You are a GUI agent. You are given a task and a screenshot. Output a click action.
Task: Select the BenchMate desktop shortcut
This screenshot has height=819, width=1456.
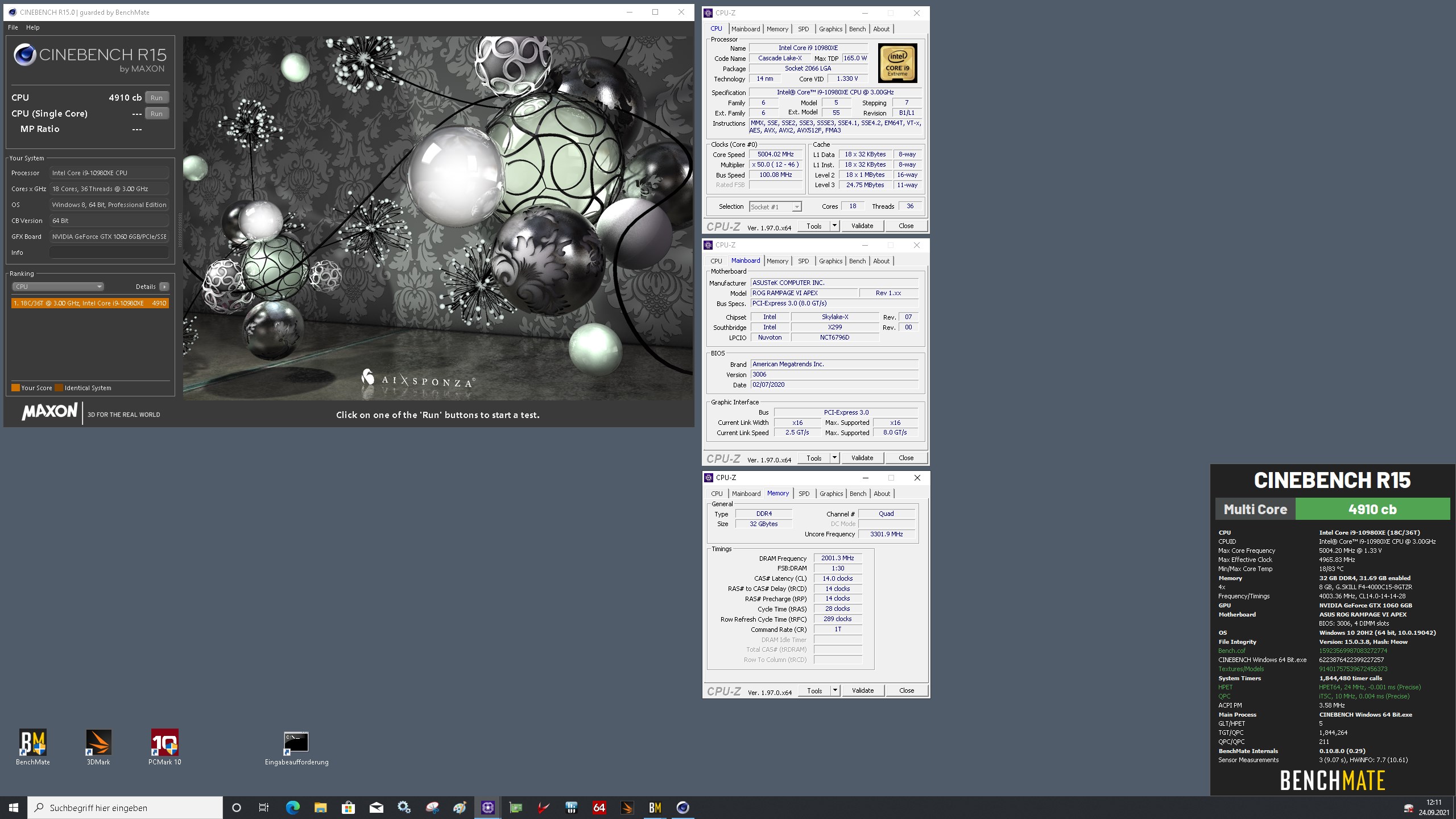32,747
